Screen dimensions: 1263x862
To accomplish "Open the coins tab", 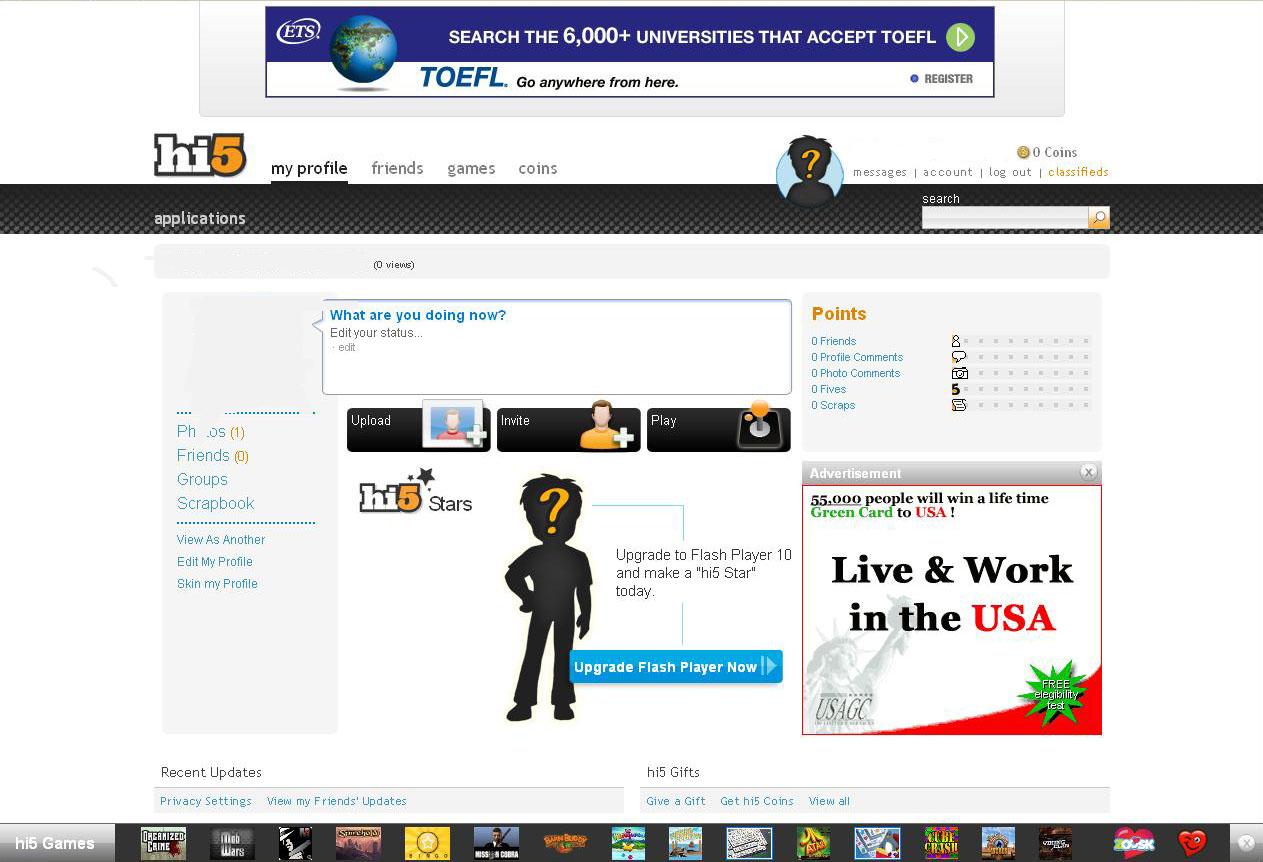I will pos(538,168).
